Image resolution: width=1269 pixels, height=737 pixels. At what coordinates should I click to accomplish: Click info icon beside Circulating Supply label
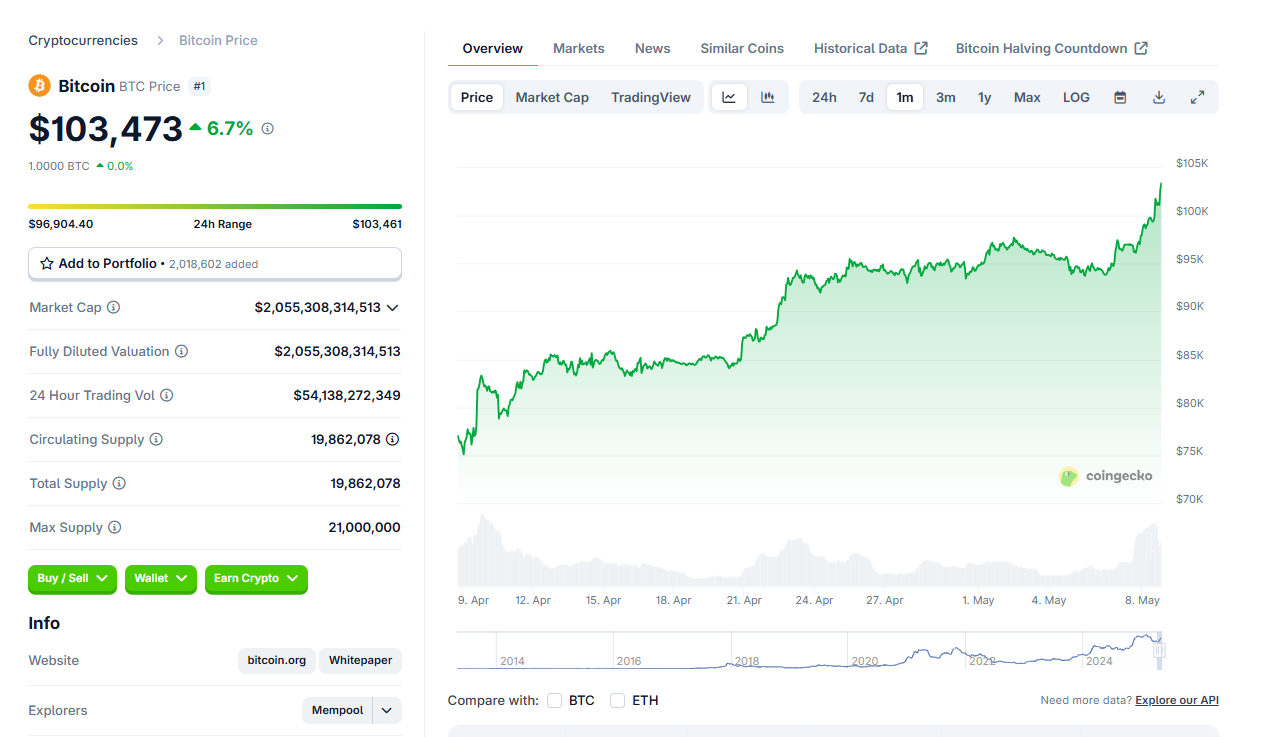tap(156, 439)
